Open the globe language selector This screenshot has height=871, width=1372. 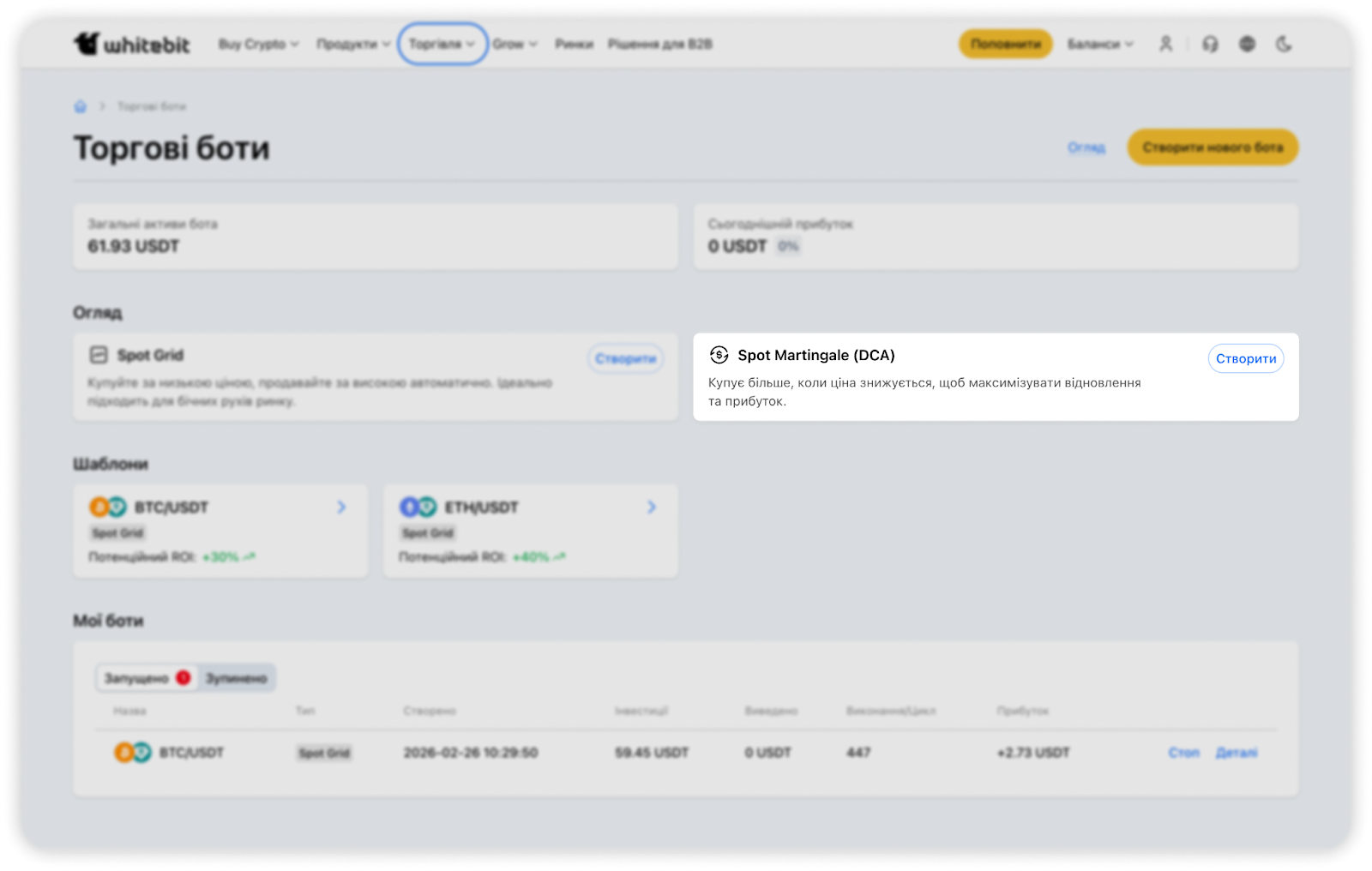(1247, 44)
